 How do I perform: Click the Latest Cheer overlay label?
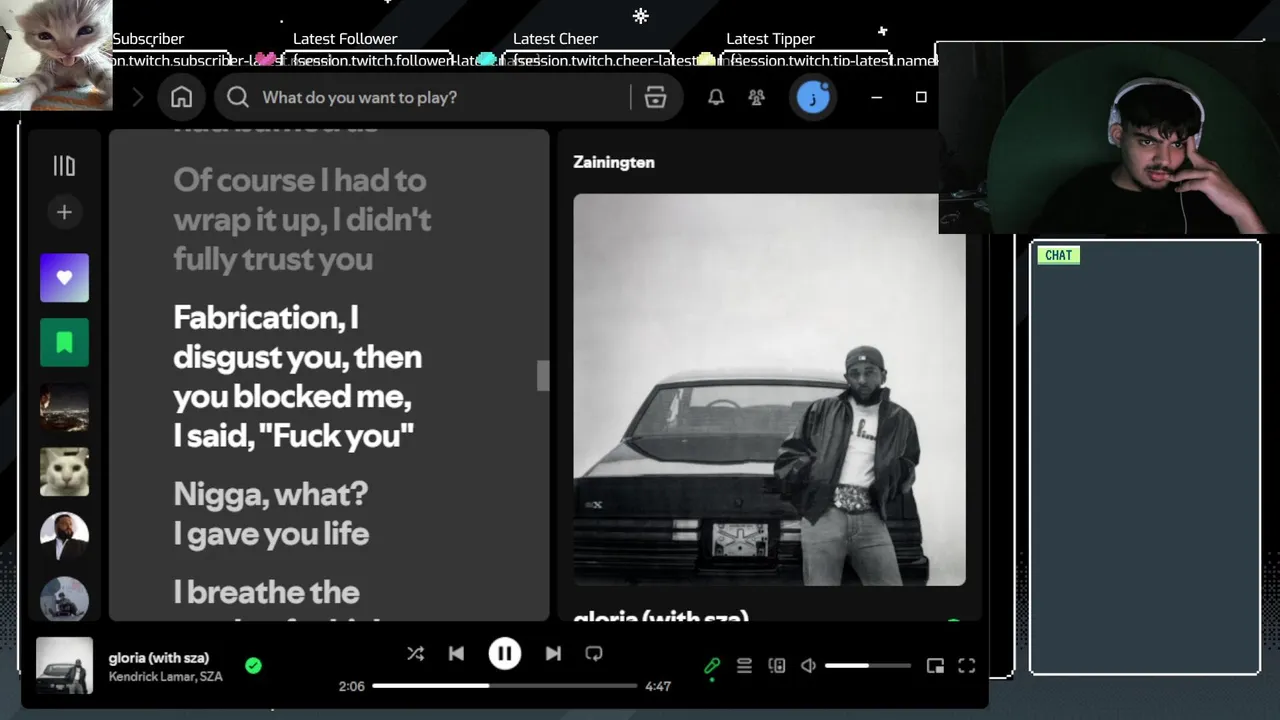555,39
